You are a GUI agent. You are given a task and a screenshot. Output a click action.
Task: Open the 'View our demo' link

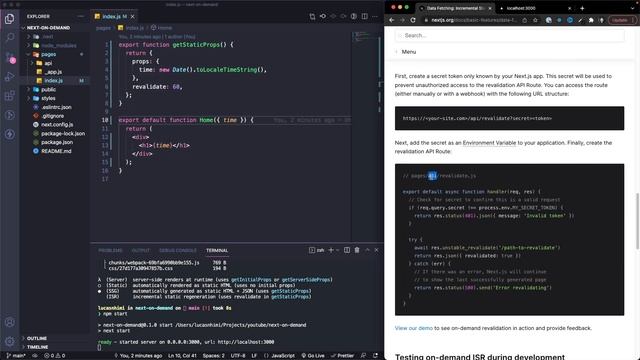413,328
